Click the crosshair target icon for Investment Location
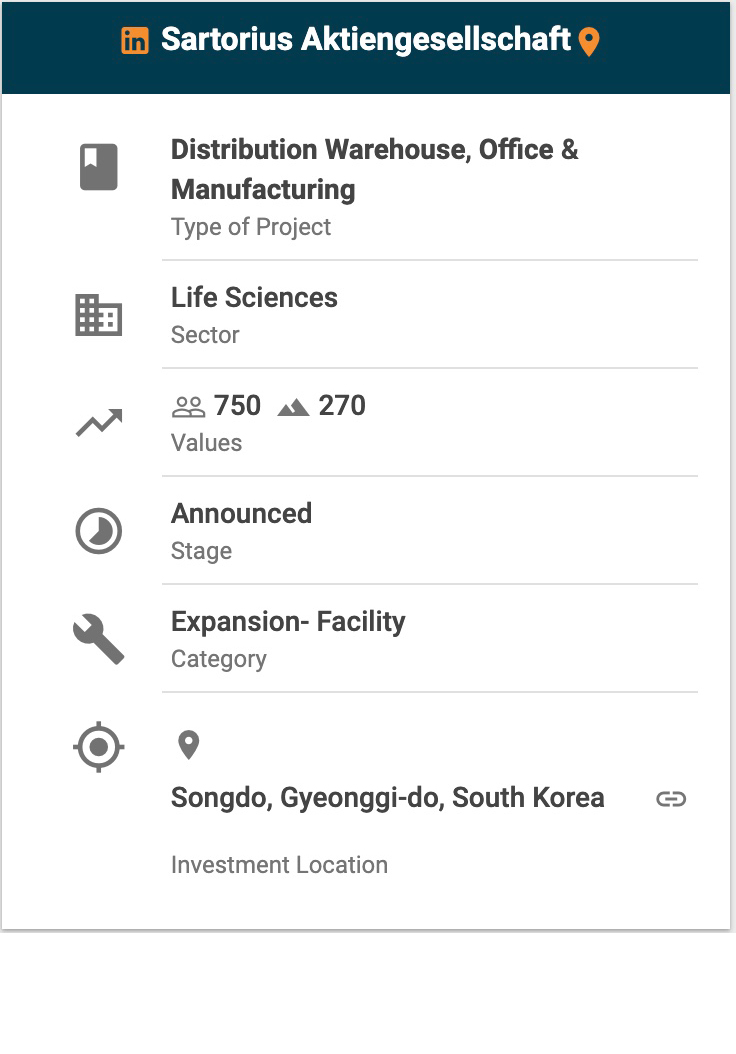The height and width of the screenshot is (1054, 736). [99, 747]
